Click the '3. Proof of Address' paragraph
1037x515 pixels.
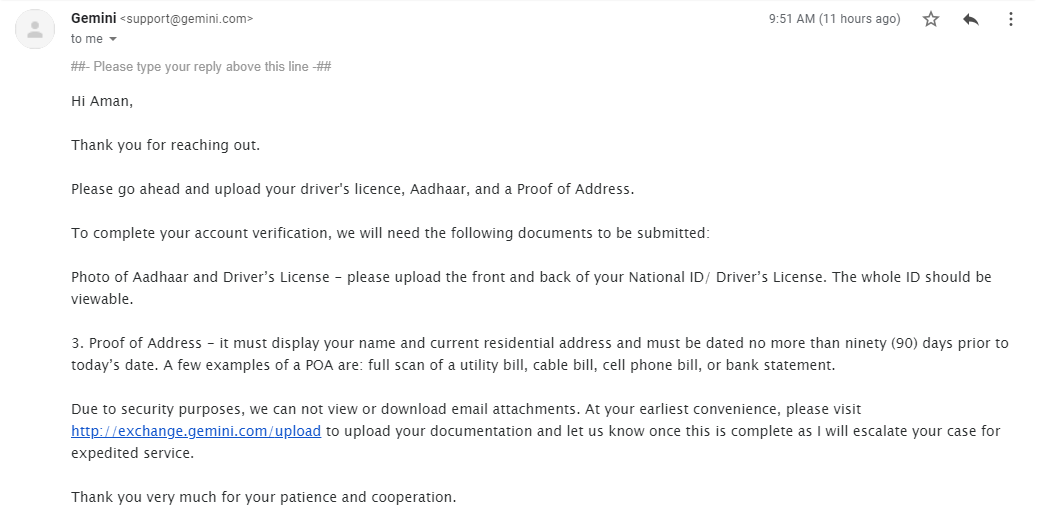click(540, 343)
